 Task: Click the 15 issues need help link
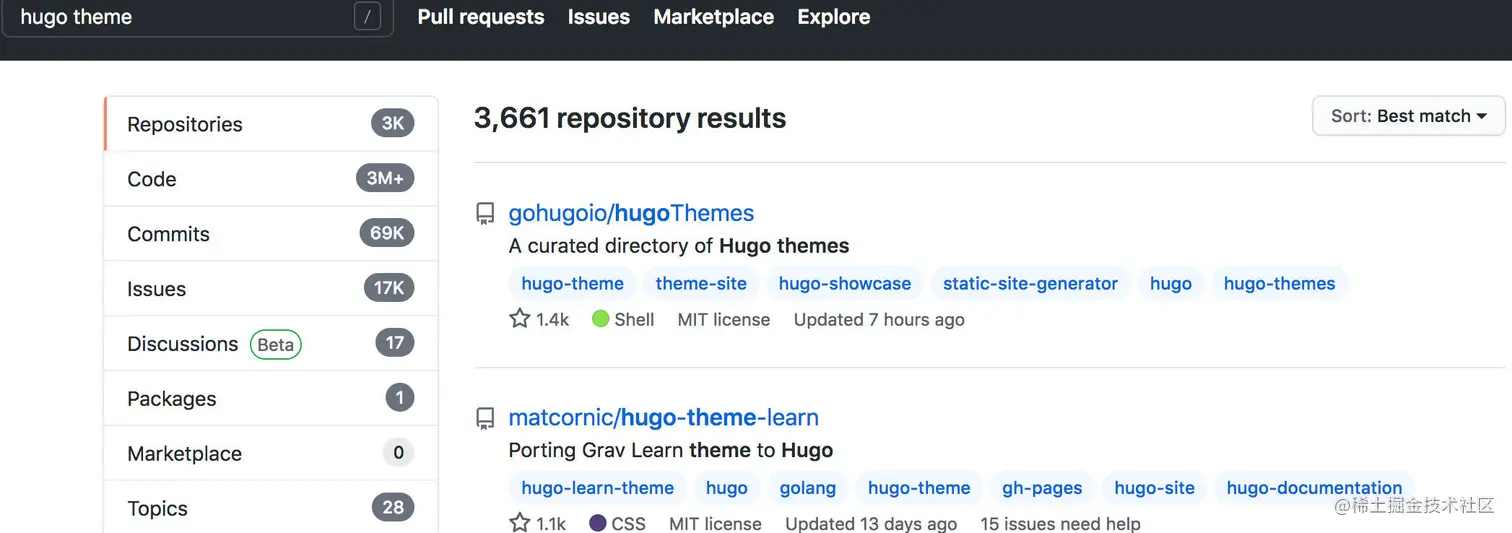1060,524
